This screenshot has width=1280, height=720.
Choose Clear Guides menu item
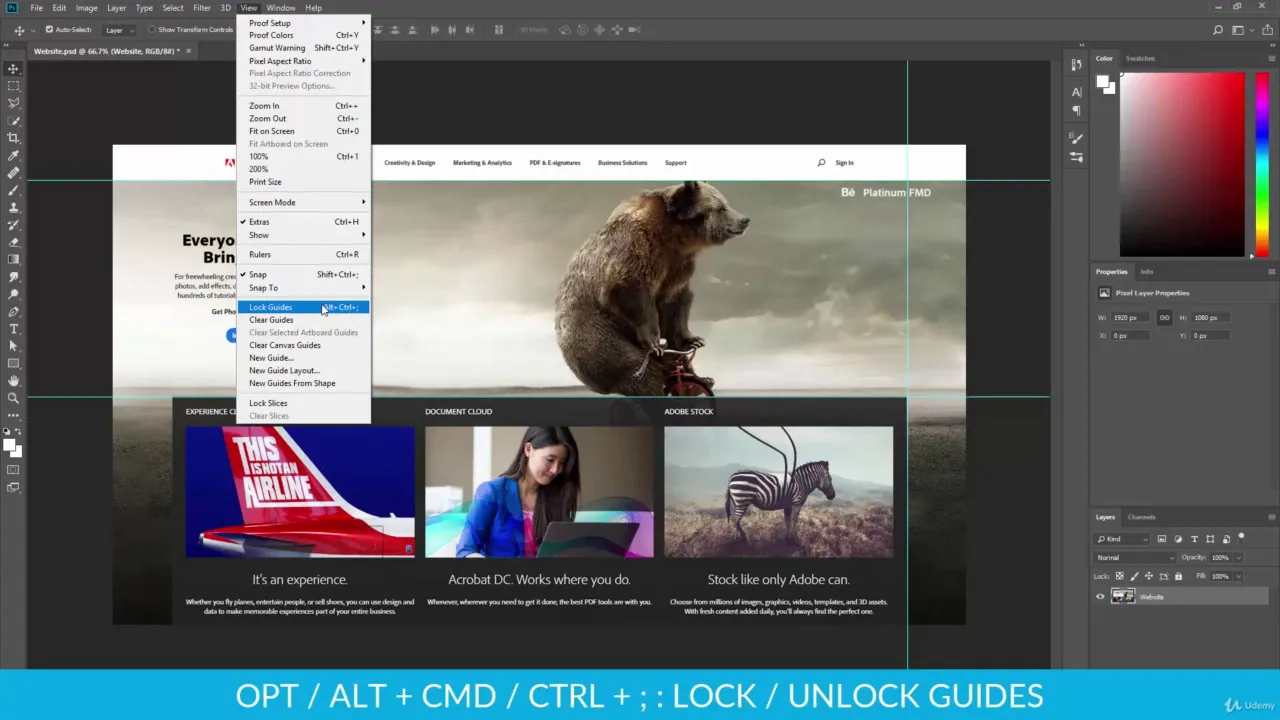(x=304, y=320)
